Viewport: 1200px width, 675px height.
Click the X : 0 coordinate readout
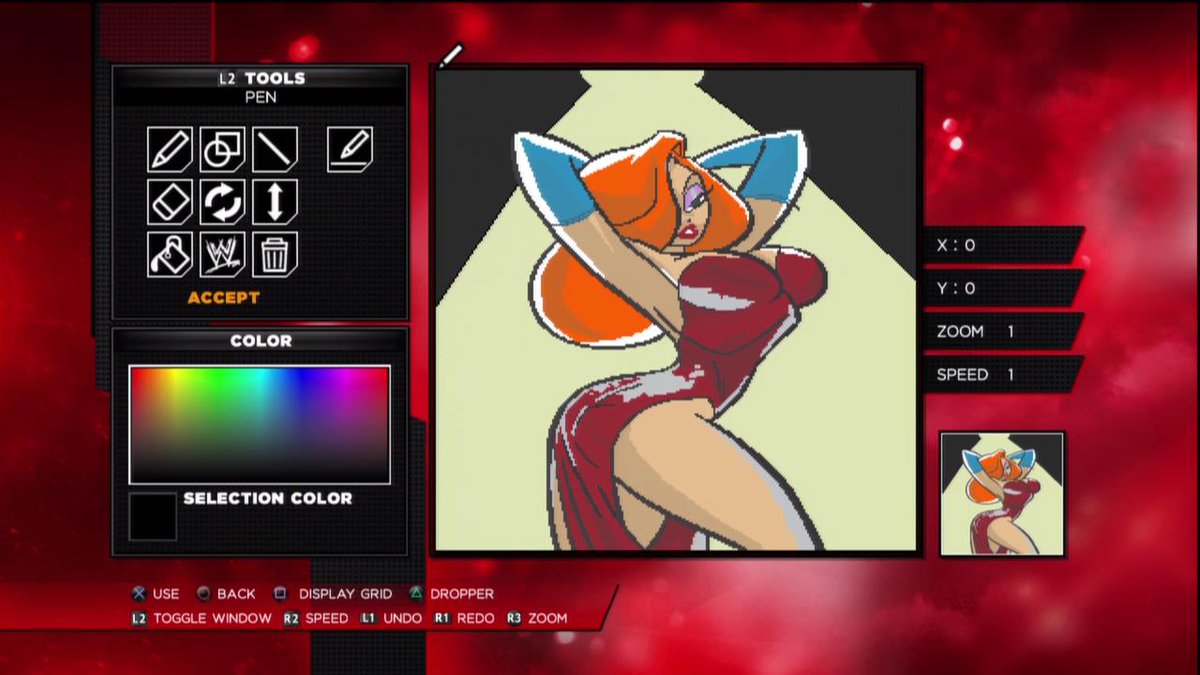click(x=1003, y=245)
